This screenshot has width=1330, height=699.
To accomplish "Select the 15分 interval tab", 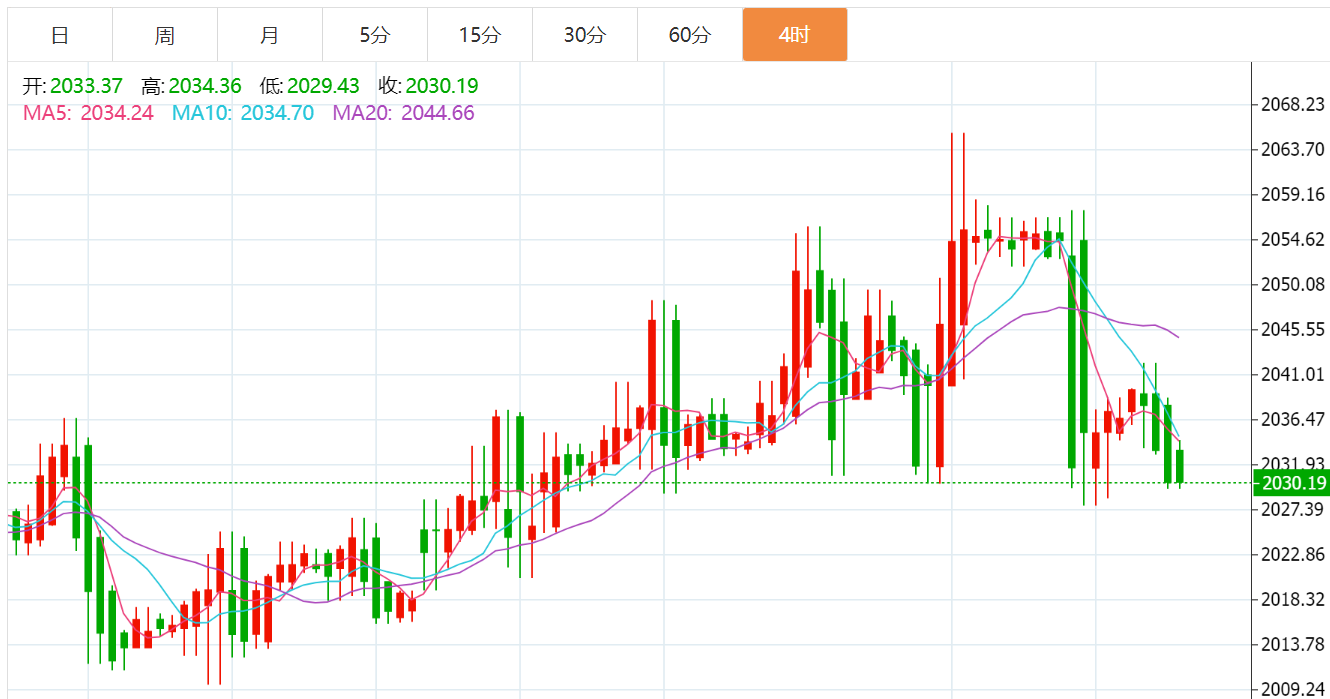I will [x=480, y=35].
